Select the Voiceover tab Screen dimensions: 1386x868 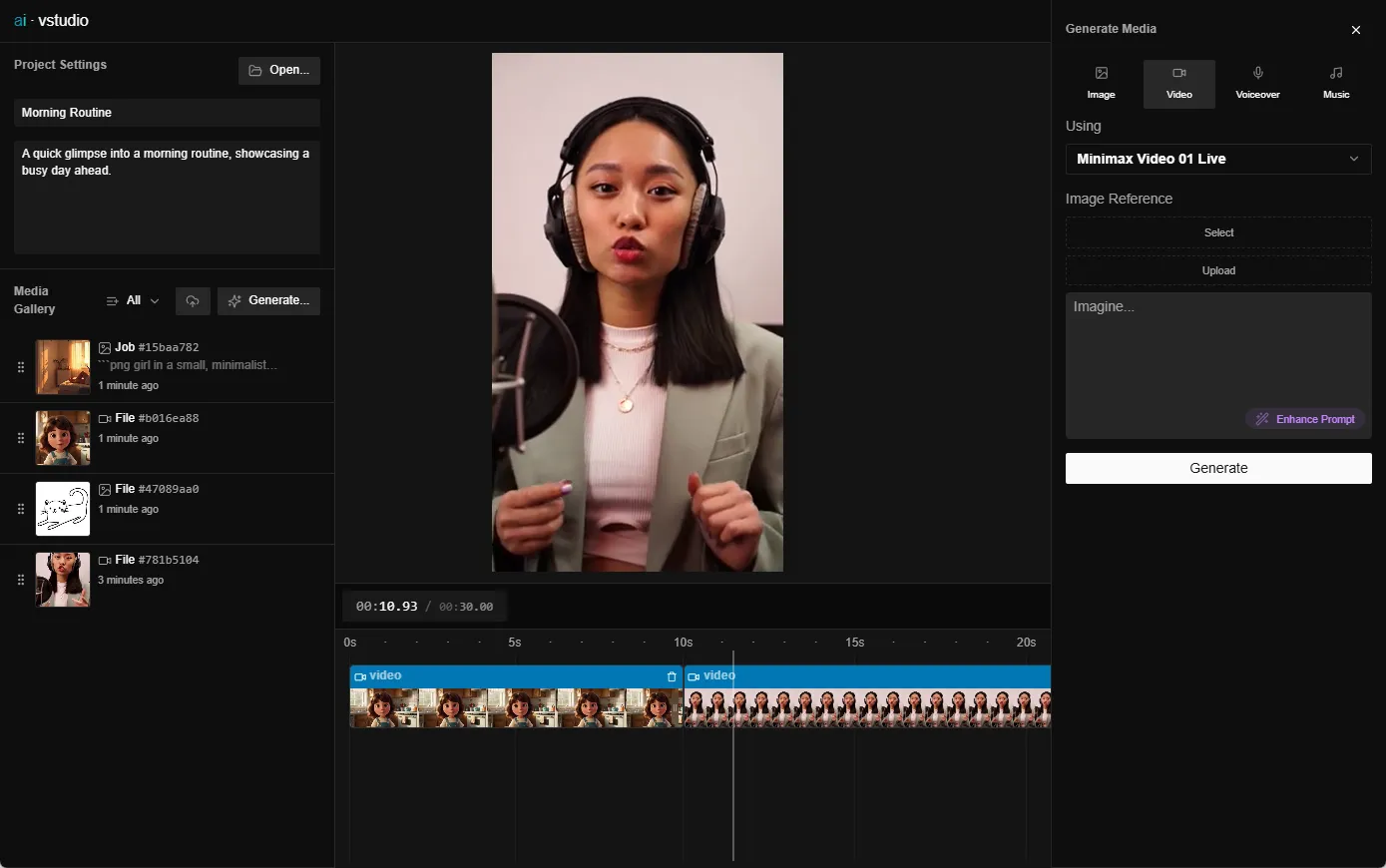(x=1257, y=83)
